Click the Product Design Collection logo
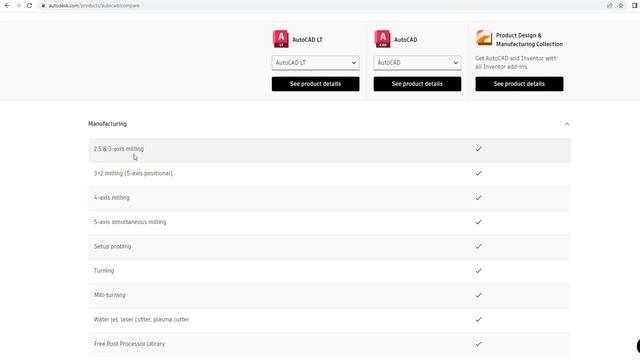 tap(484, 38)
